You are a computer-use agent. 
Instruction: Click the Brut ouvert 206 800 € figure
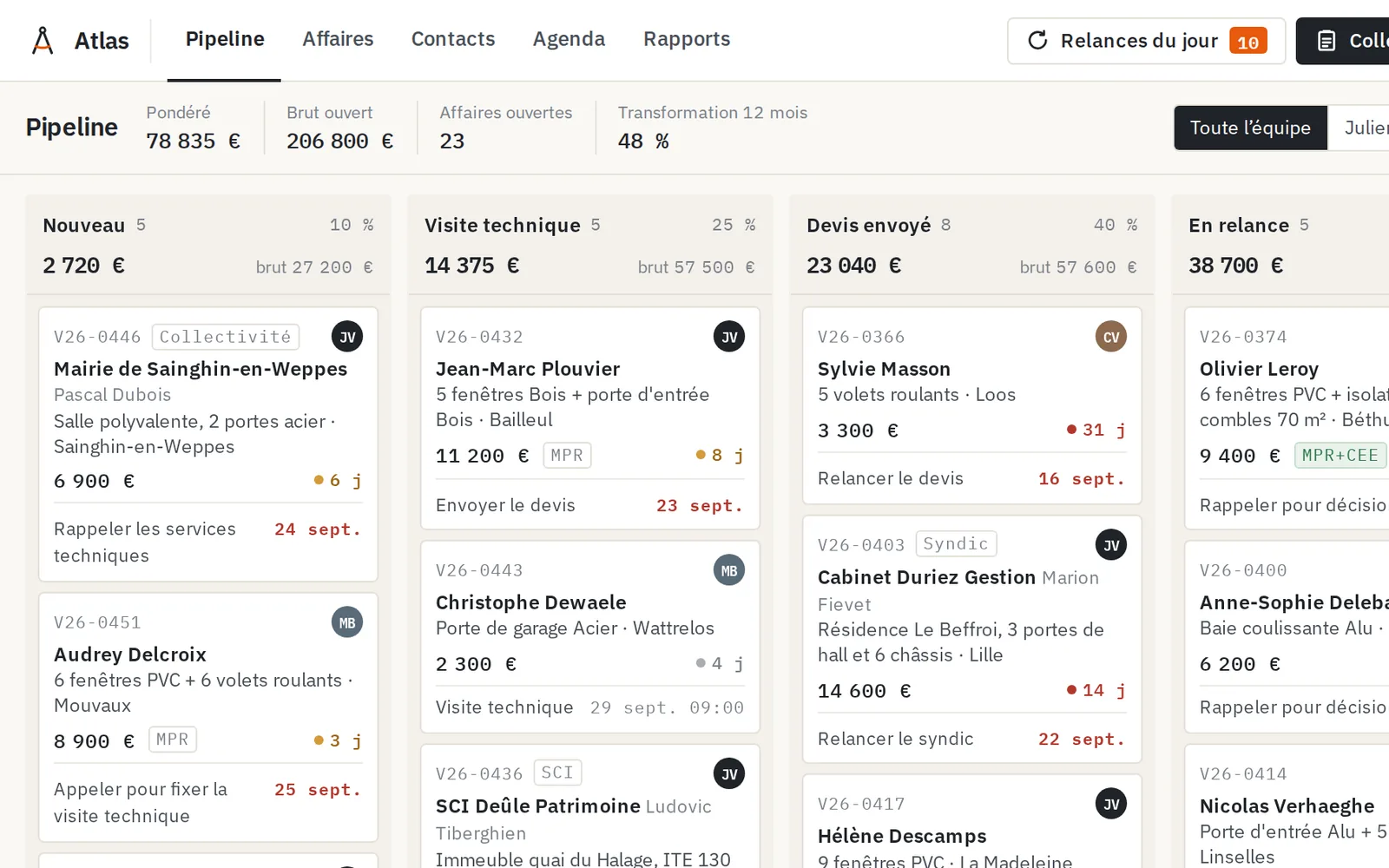[x=339, y=141]
